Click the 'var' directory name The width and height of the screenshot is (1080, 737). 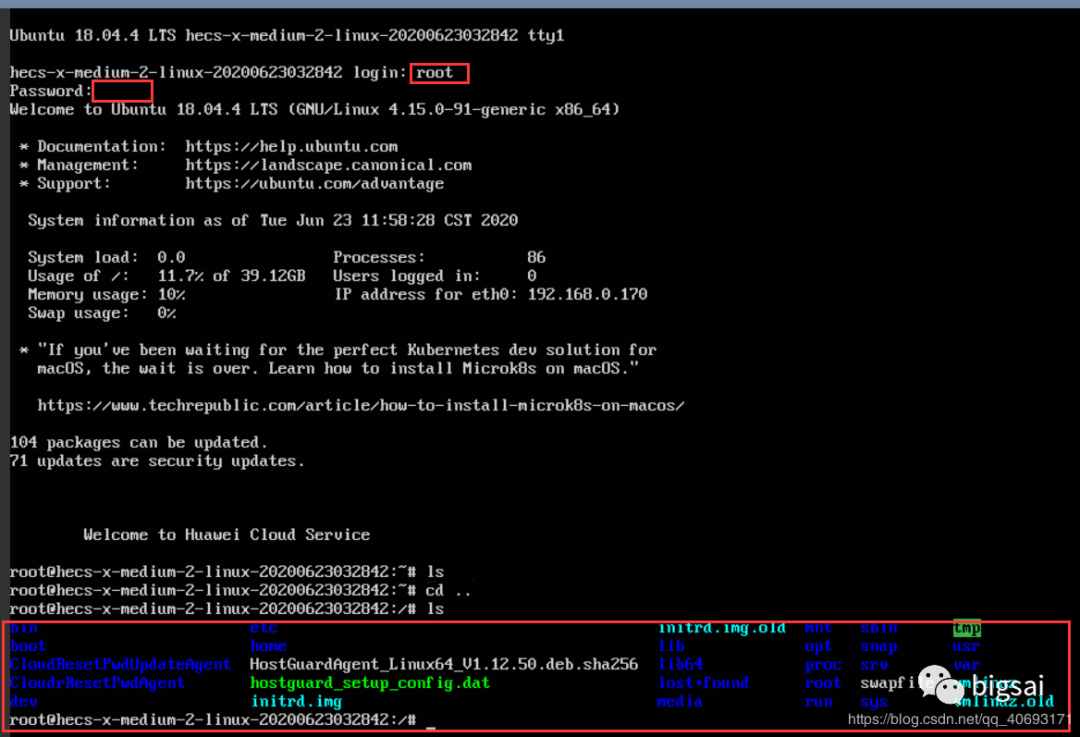pyautogui.click(x=966, y=665)
